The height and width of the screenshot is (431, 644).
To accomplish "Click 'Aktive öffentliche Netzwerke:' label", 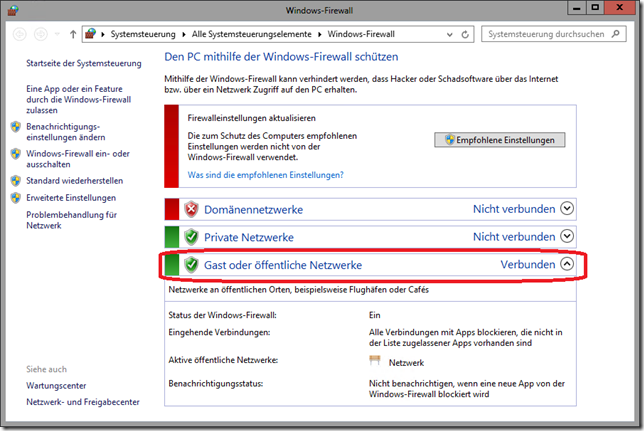I will click(223, 360).
